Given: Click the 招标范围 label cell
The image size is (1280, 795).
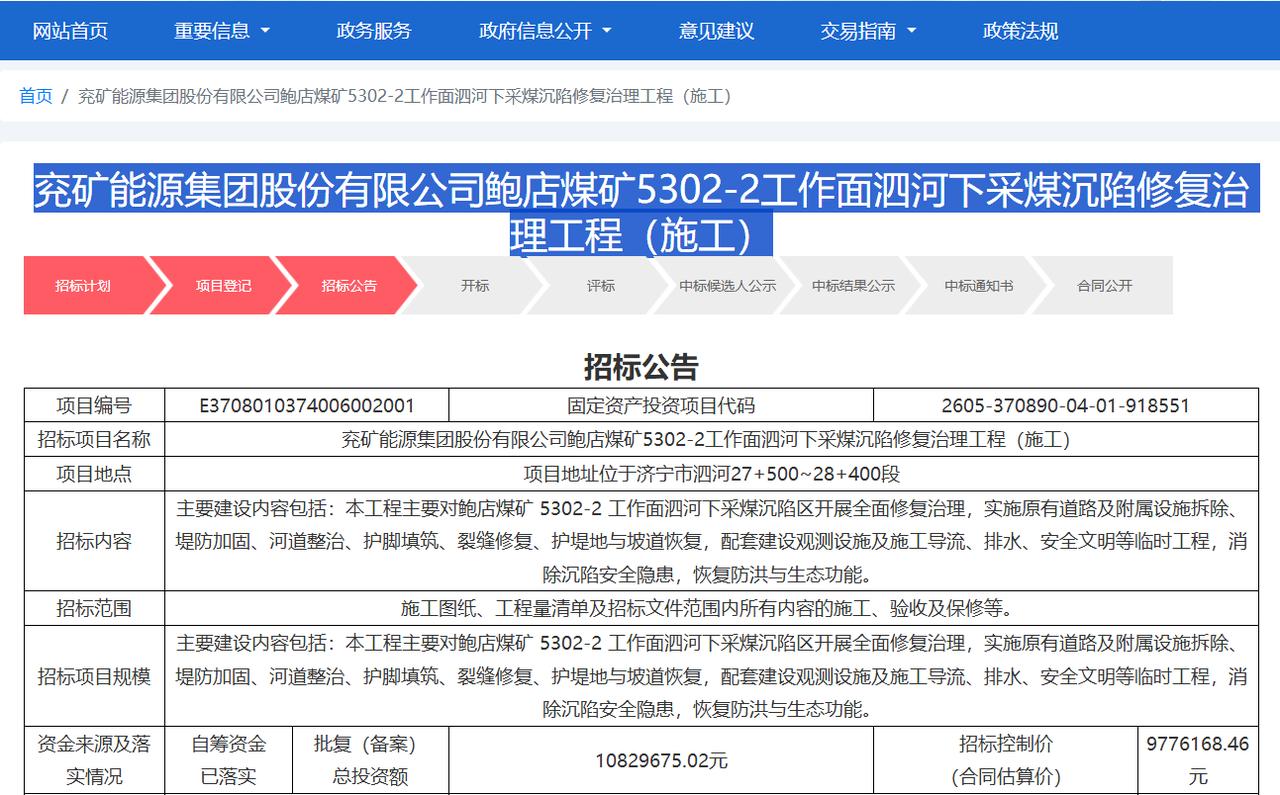Looking at the screenshot, I should (94, 608).
